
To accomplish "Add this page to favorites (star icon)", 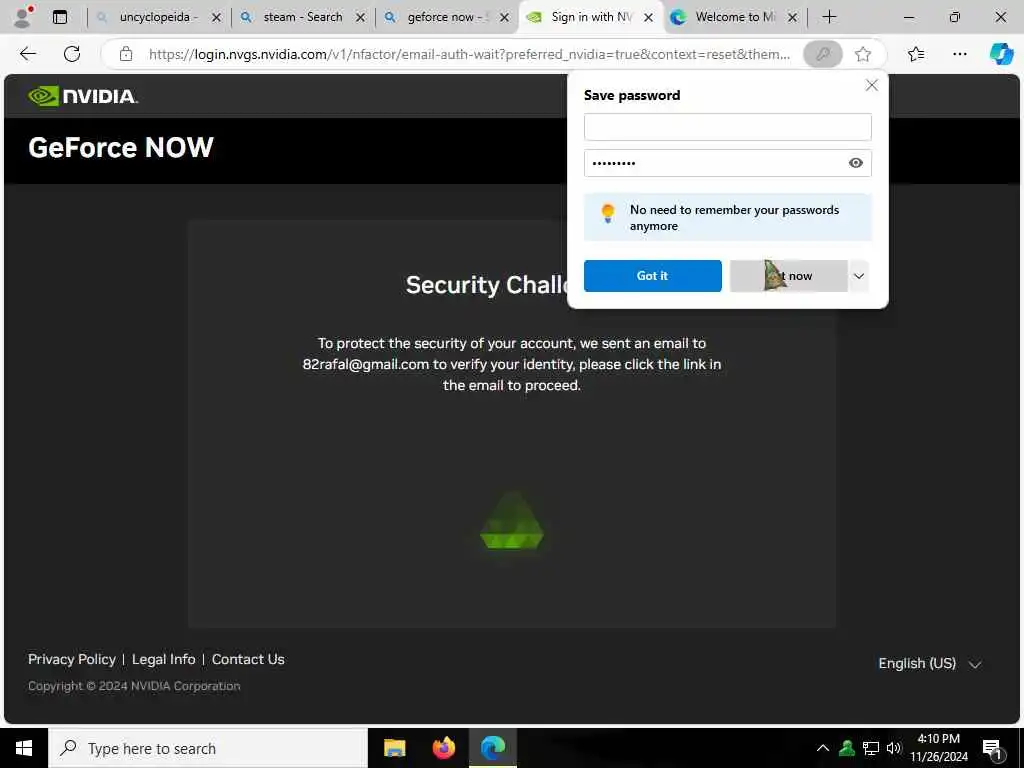I will (x=863, y=54).
